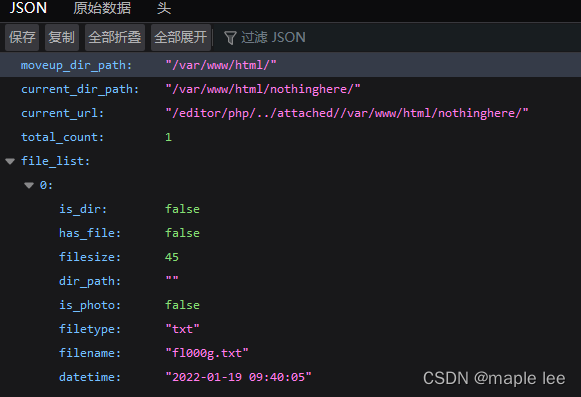Select the total_count key

pyautogui.click(x=62, y=137)
